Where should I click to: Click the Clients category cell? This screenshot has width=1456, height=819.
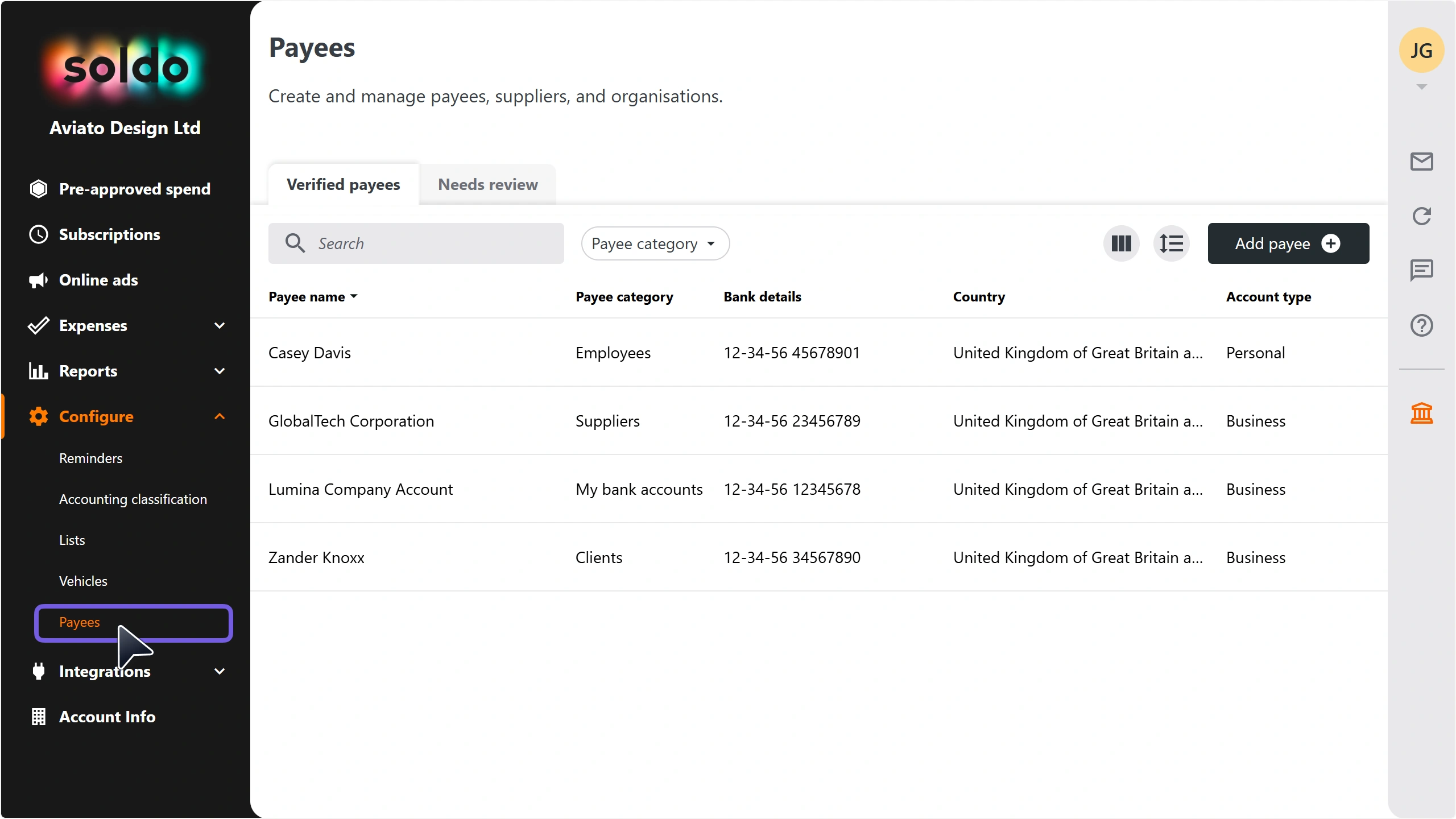point(599,557)
